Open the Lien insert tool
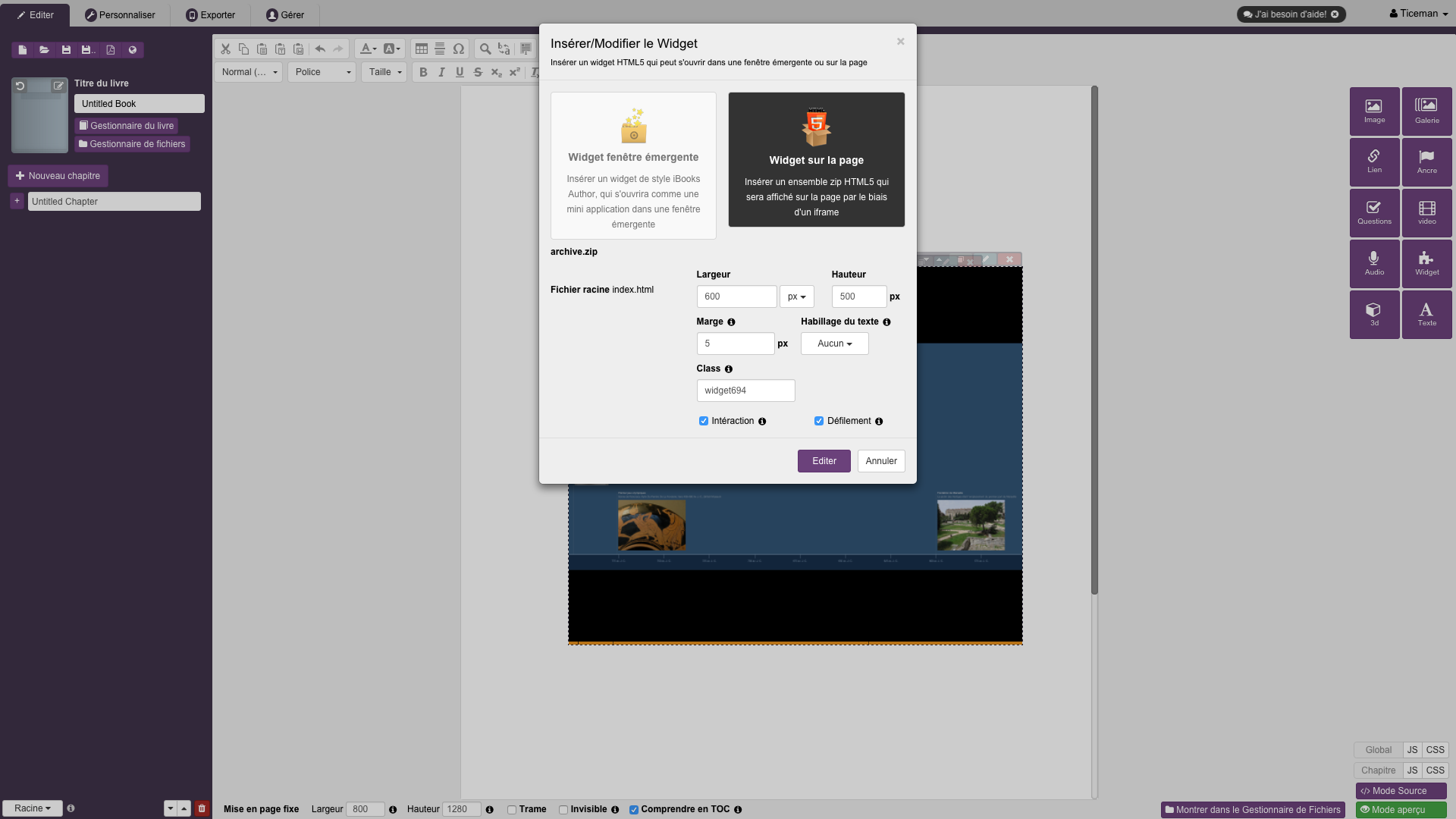 tap(1374, 162)
